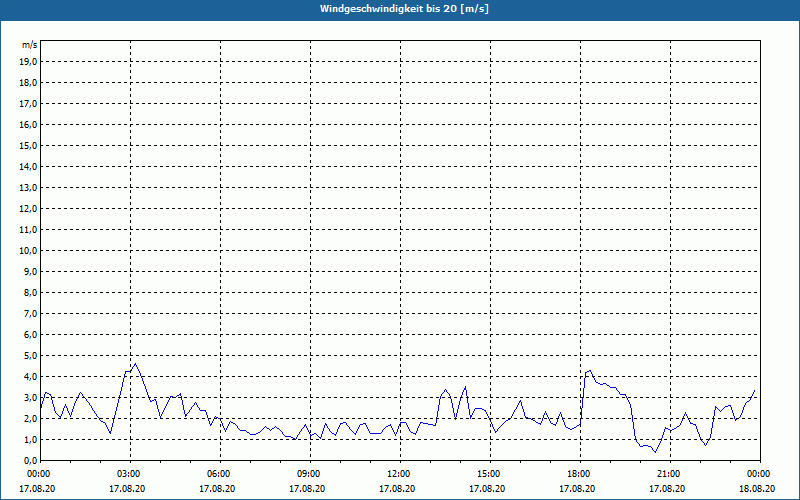Screen dimensions: 800x500
Task: Click the 03:00 time label
Action: 131,474
